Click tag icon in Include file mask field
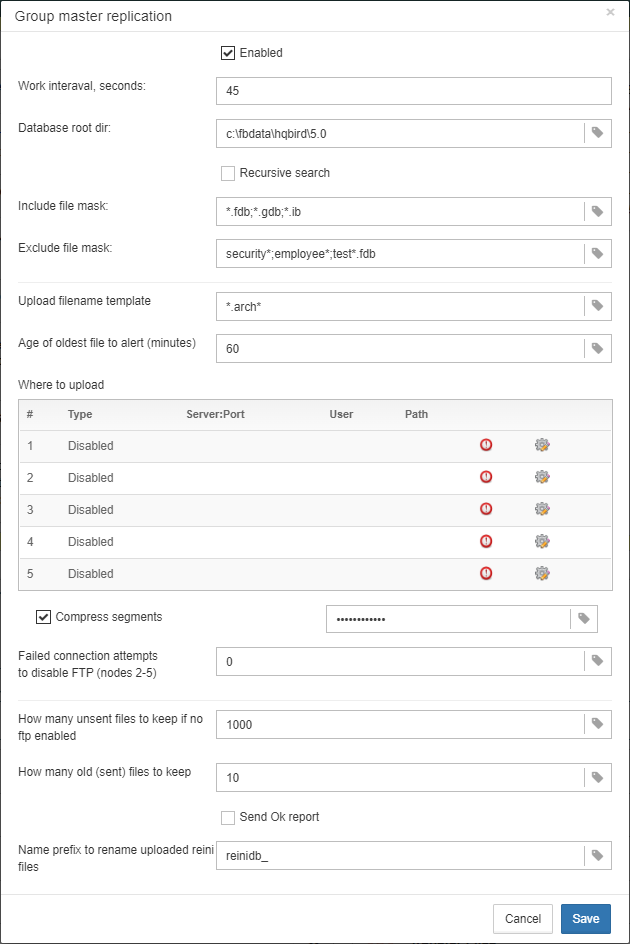This screenshot has width=630, height=944. 597,211
